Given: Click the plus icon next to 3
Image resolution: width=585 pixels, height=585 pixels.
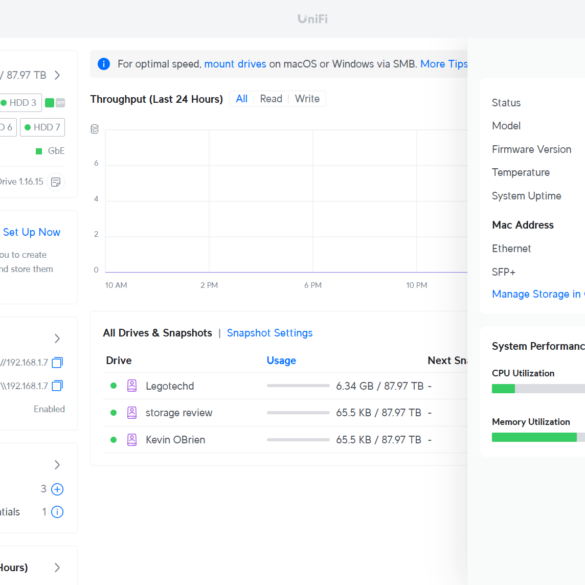Looking at the screenshot, I should (x=57, y=489).
